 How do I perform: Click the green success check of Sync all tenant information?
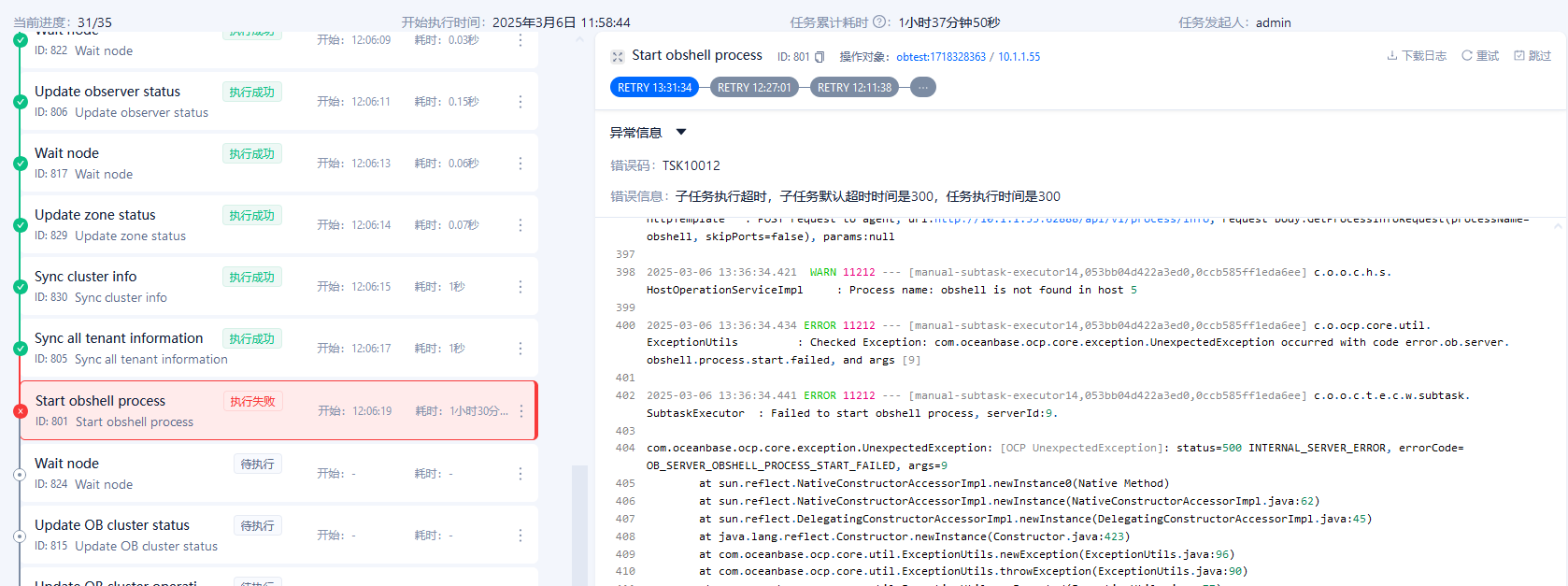[x=21, y=349]
